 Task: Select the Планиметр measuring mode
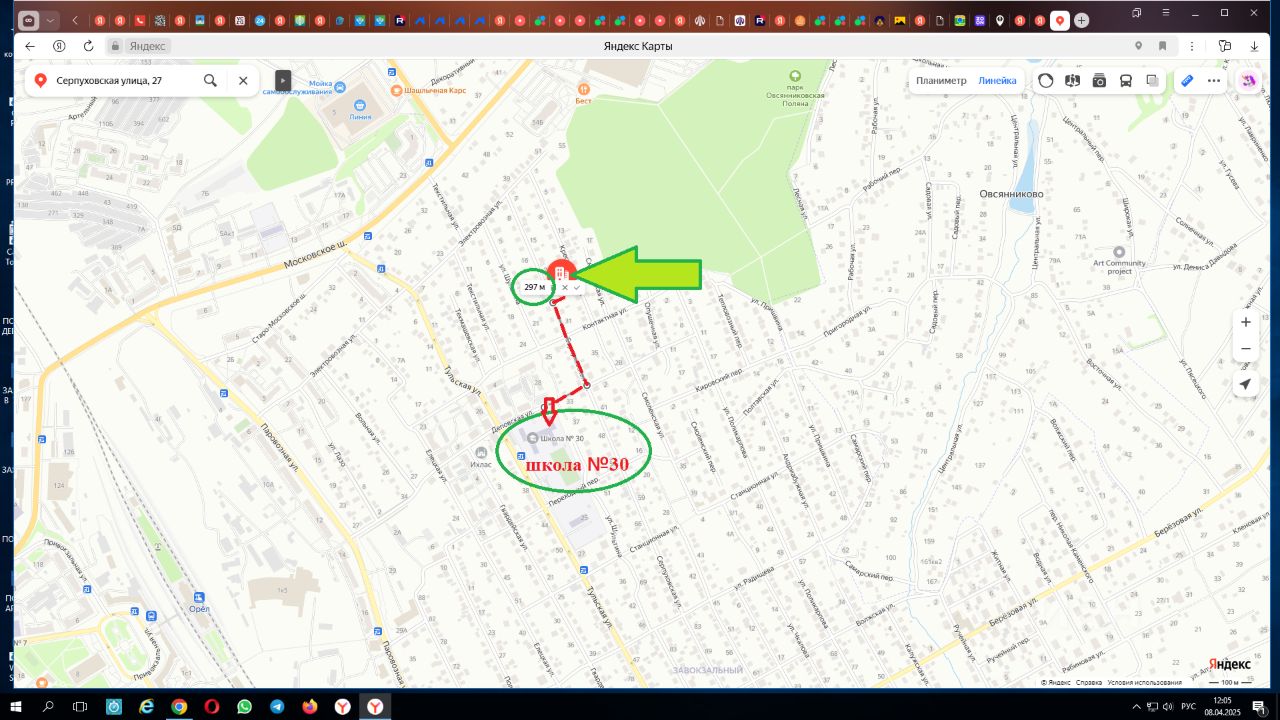[x=941, y=81]
